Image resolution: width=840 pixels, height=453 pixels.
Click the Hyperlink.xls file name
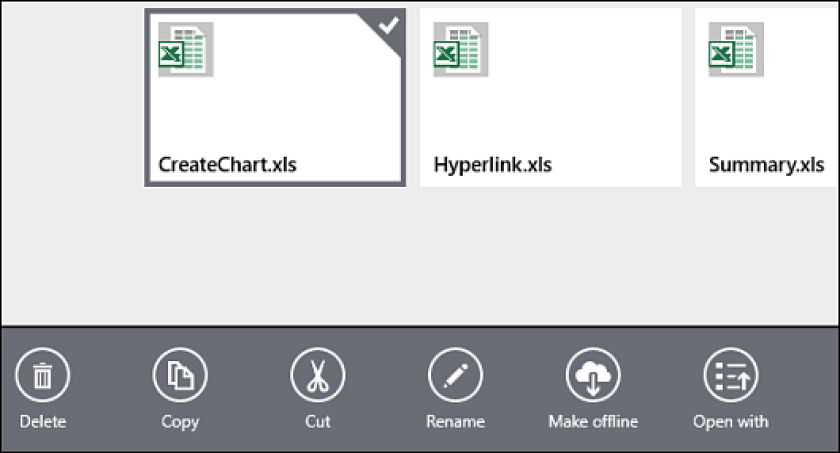tap(492, 165)
